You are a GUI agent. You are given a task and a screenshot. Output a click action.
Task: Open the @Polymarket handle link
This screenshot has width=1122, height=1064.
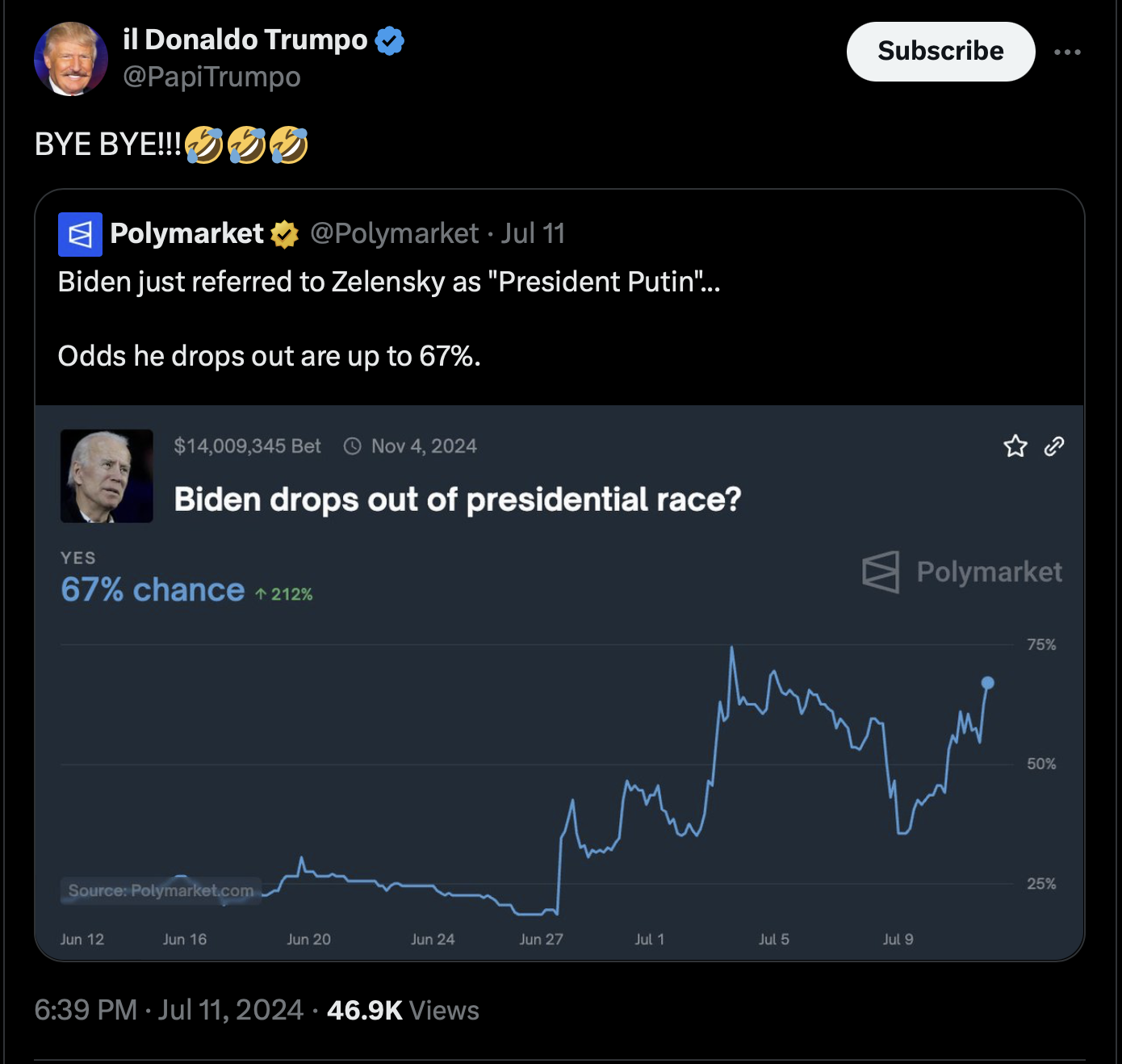[x=395, y=233]
